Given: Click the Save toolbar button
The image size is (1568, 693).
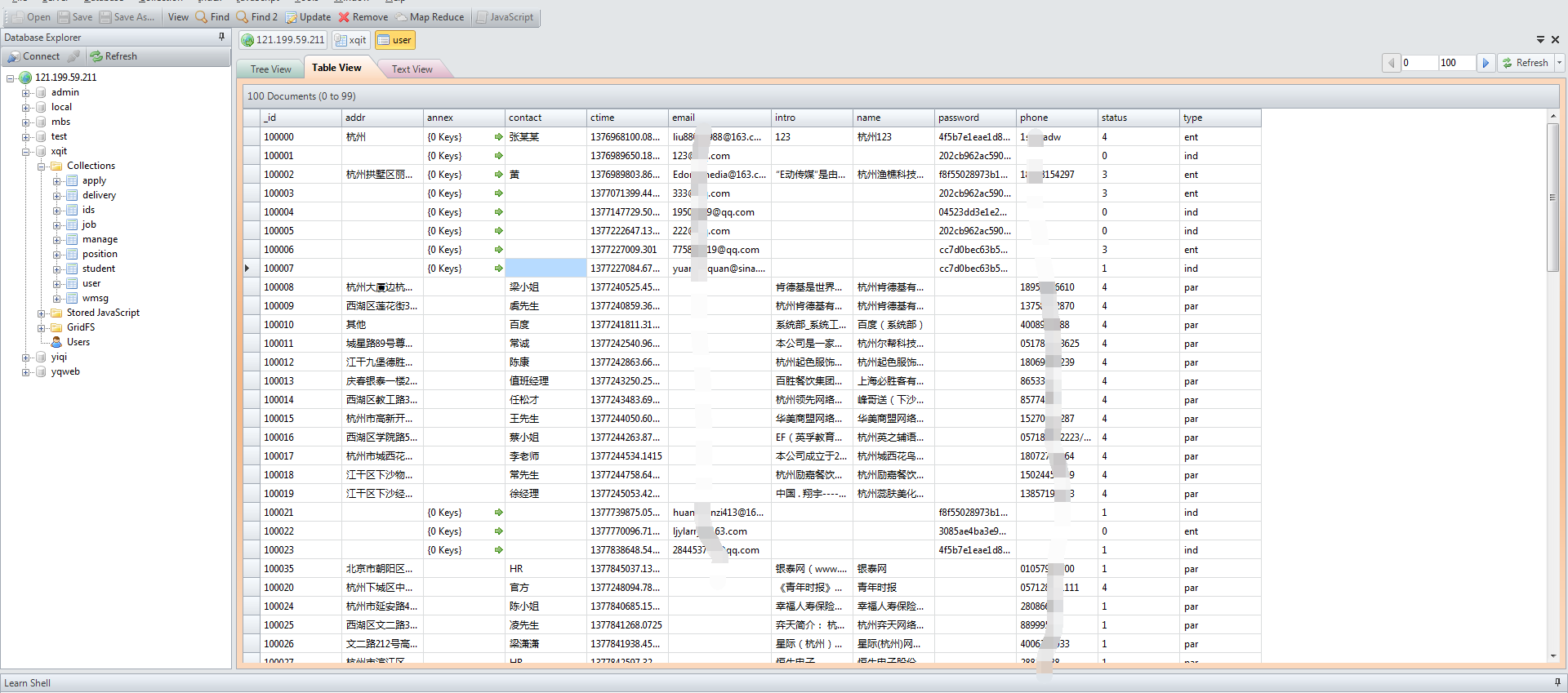Looking at the screenshot, I should [75, 17].
